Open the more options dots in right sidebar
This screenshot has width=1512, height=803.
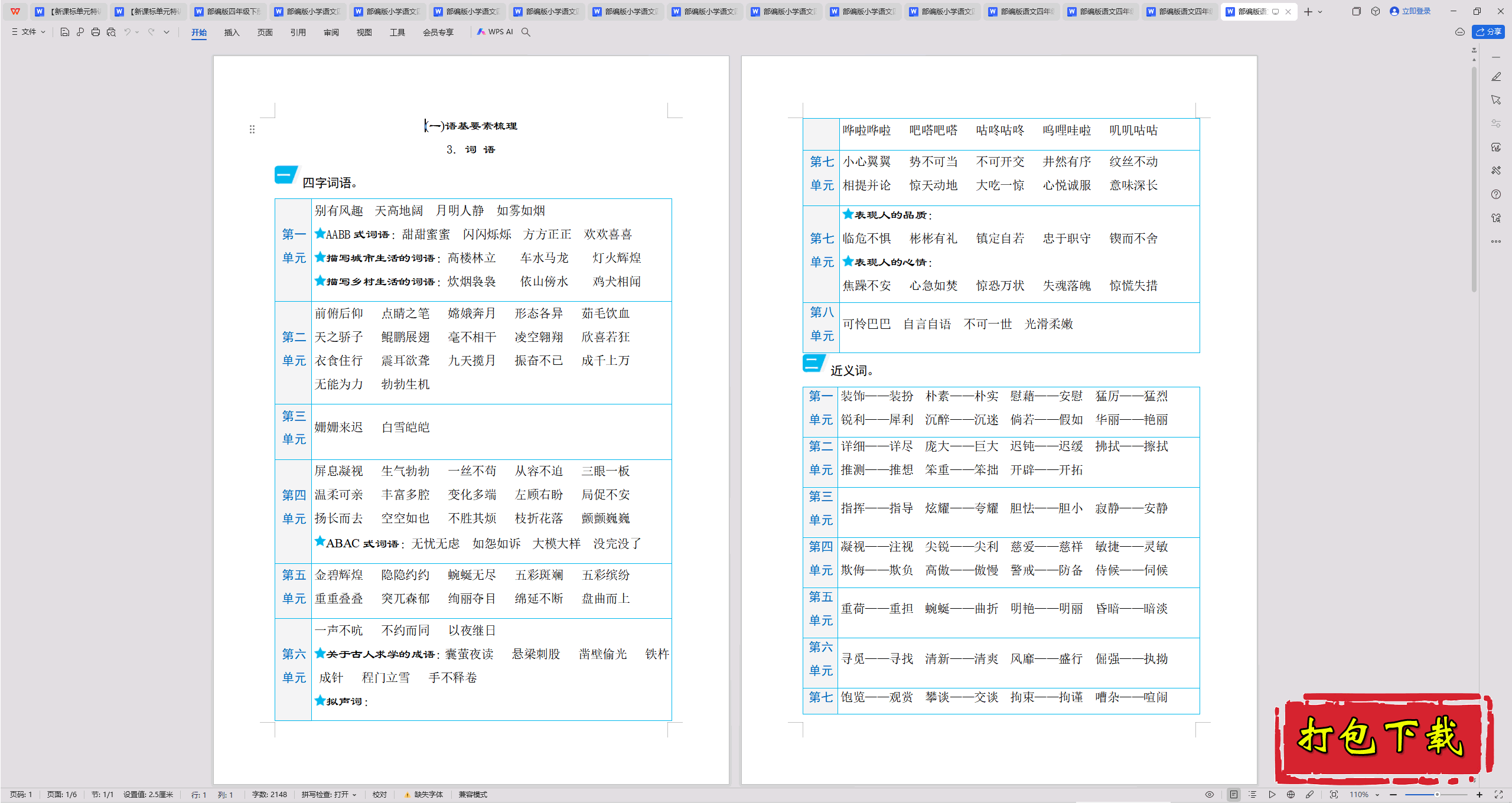1496,241
